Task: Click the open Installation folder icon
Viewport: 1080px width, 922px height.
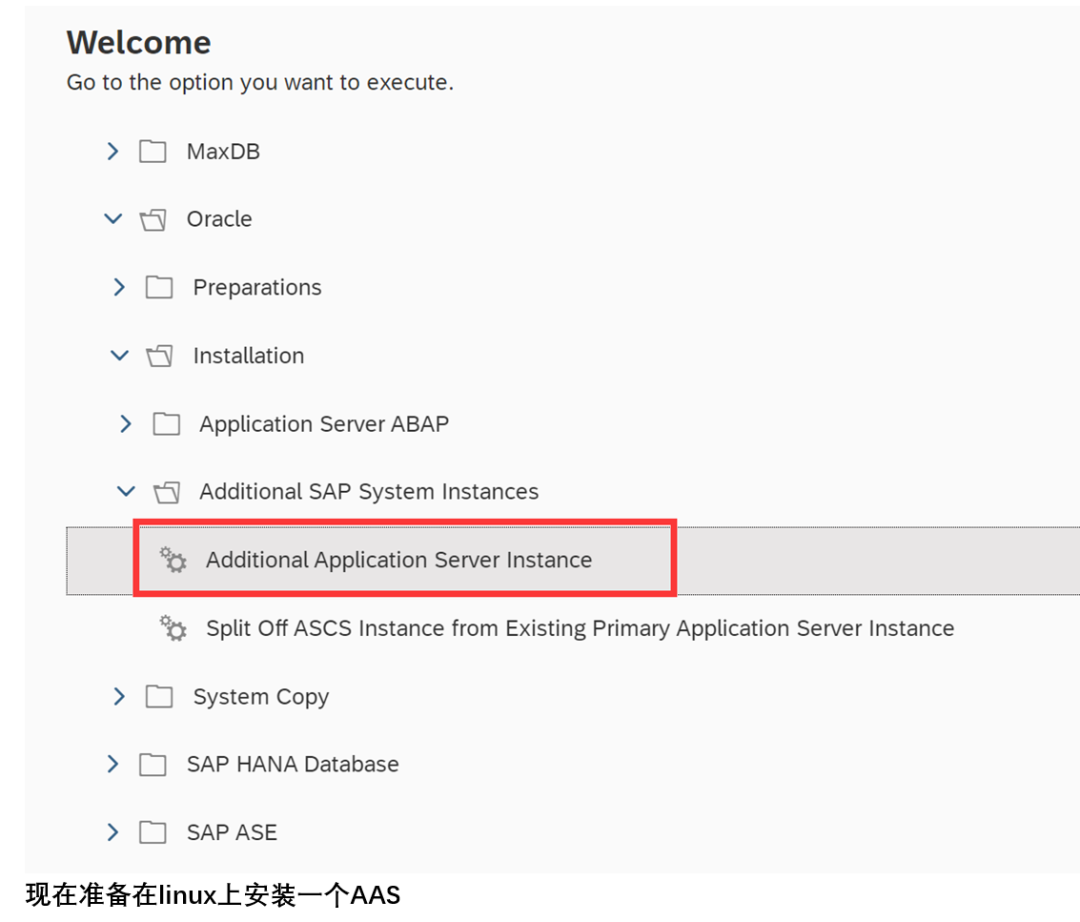Action: pos(159,356)
